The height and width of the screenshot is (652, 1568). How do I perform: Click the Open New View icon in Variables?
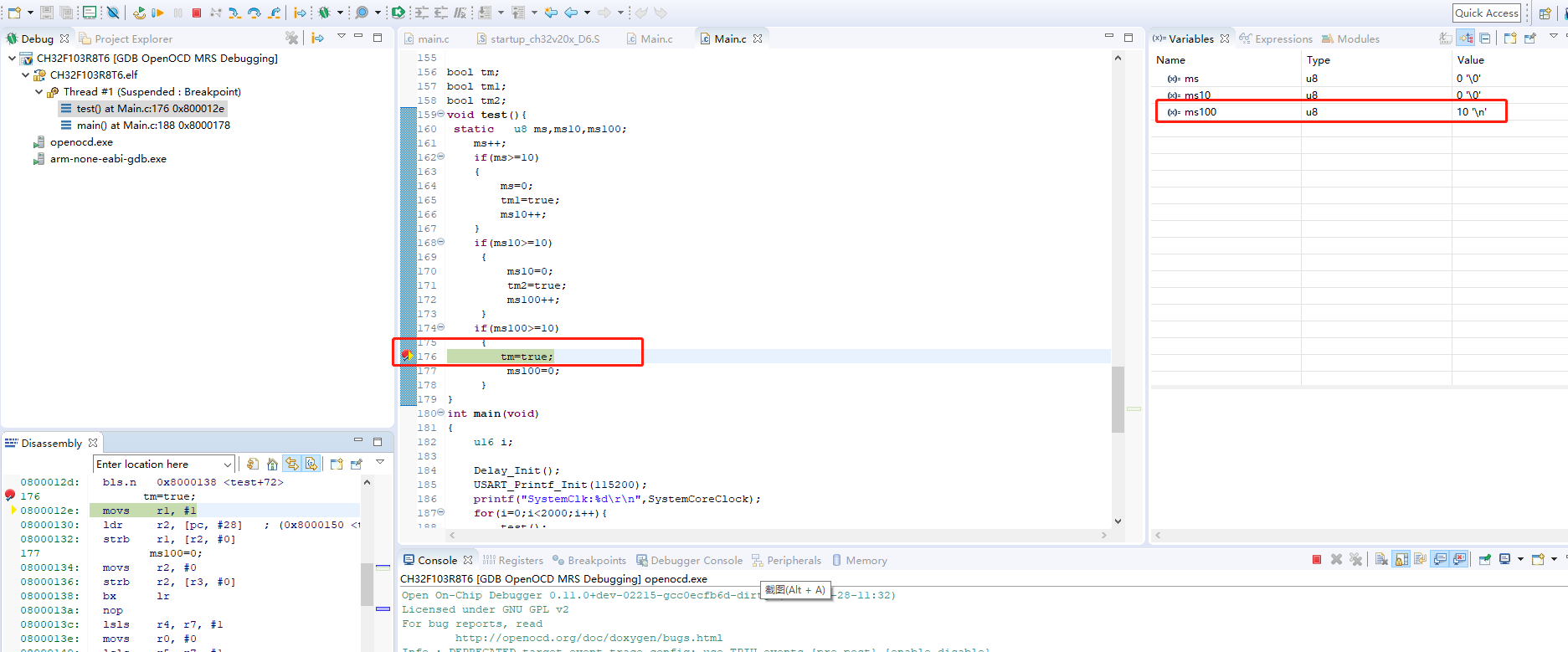coord(1510,39)
